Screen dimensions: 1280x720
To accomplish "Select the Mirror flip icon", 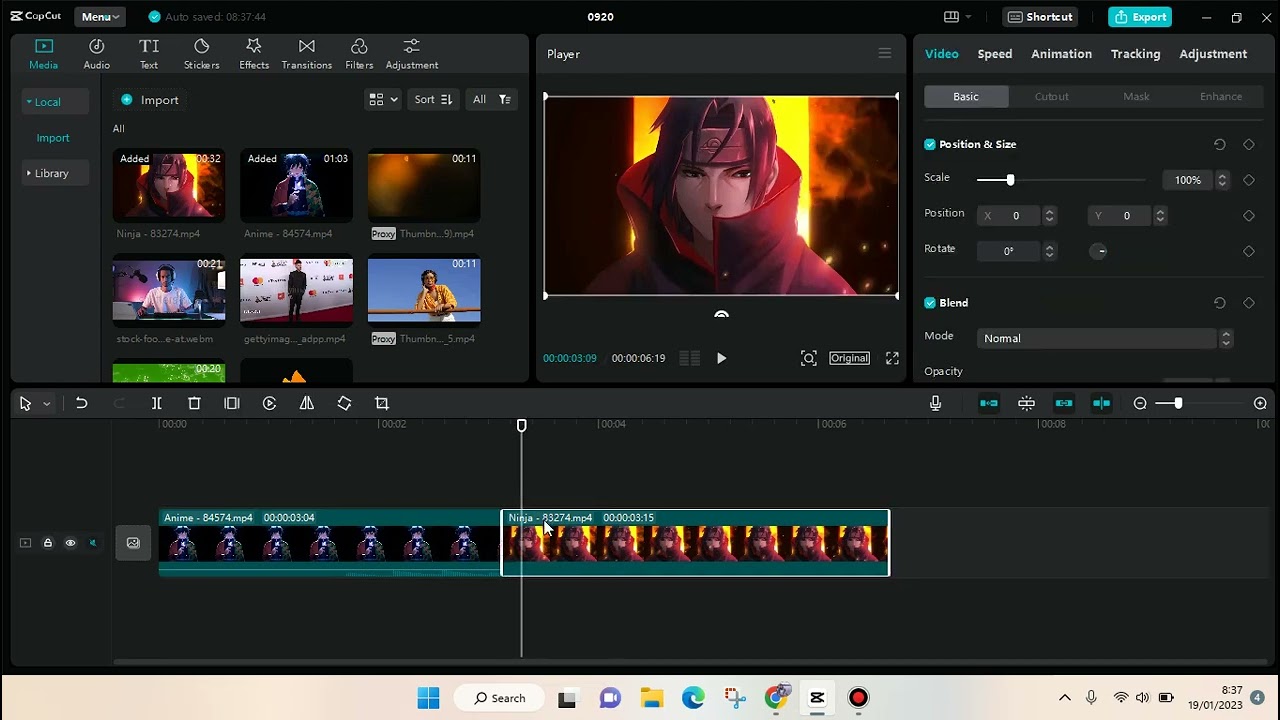I will pyautogui.click(x=307, y=403).
